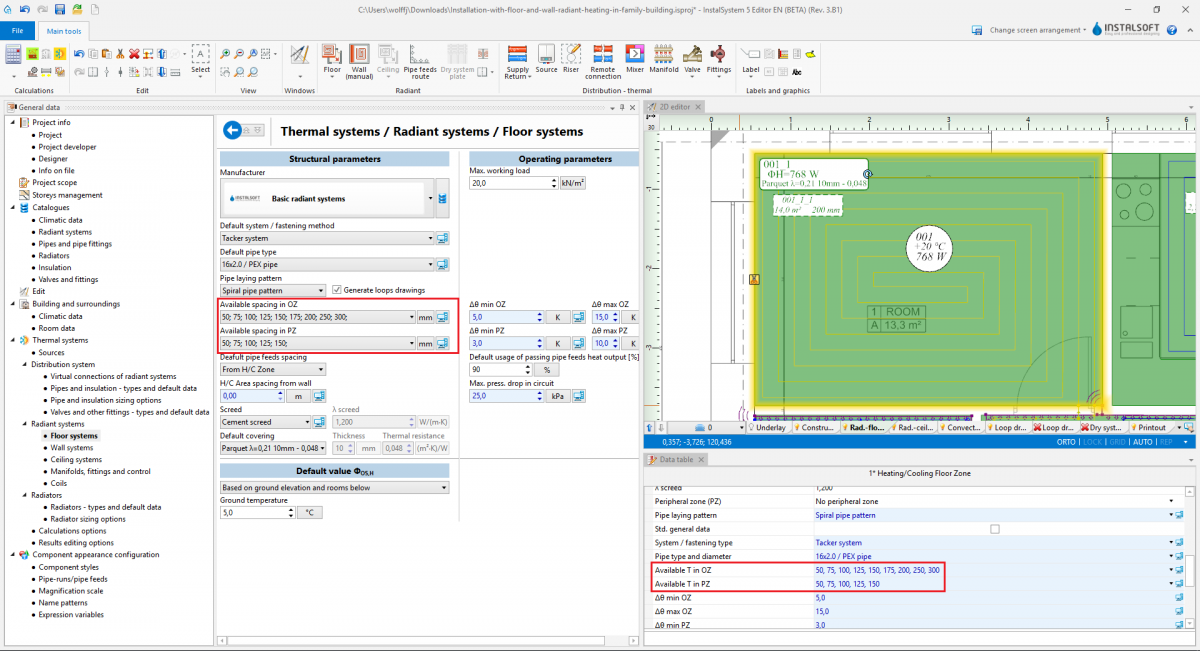Open Wall systems in the tree

pos(71,448)
